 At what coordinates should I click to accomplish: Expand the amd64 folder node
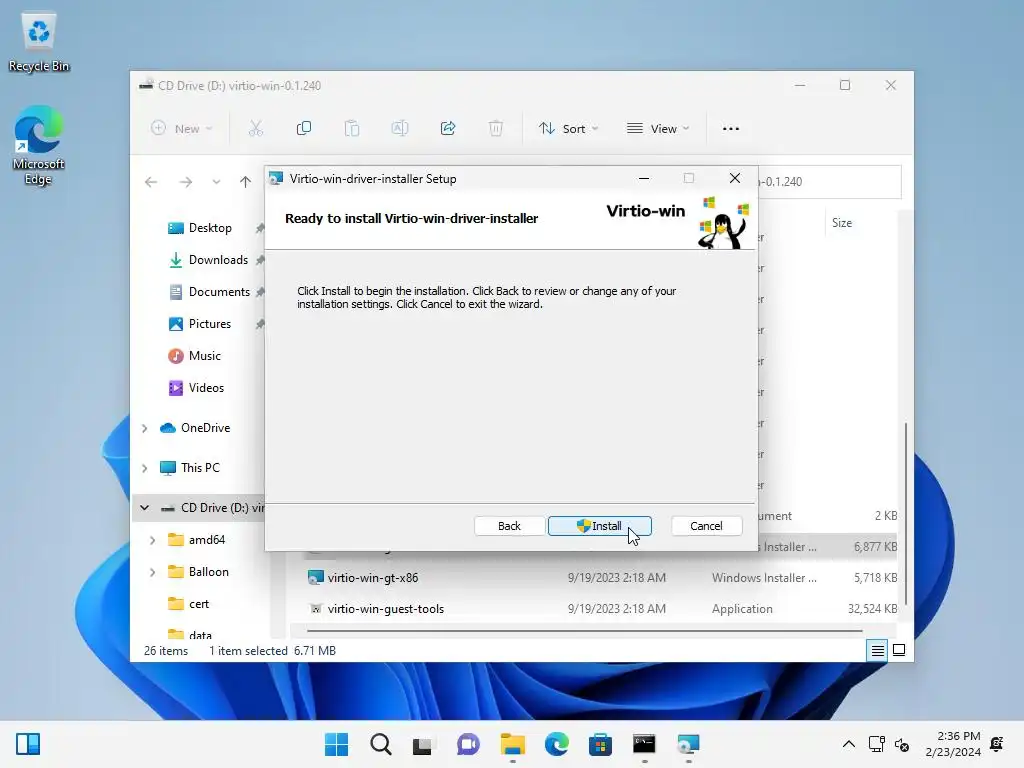(x=152, y=540)
